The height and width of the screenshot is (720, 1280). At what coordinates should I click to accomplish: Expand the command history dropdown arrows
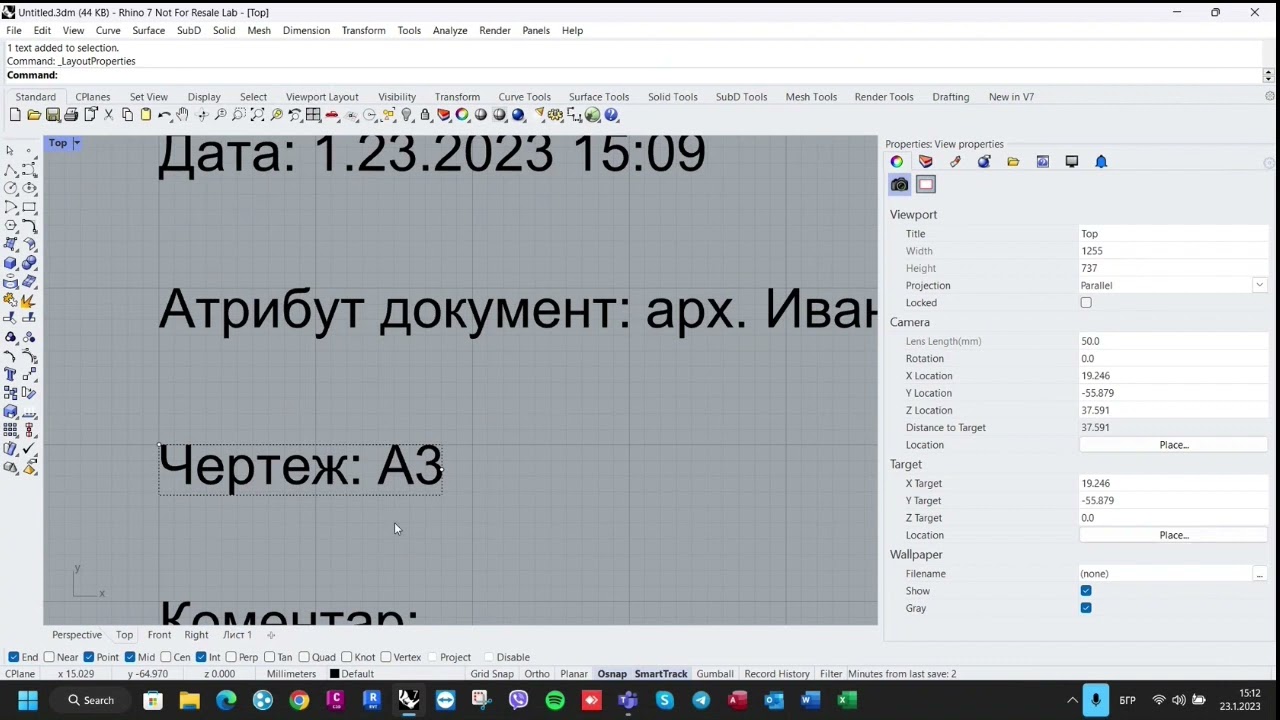pos(1268,75)
